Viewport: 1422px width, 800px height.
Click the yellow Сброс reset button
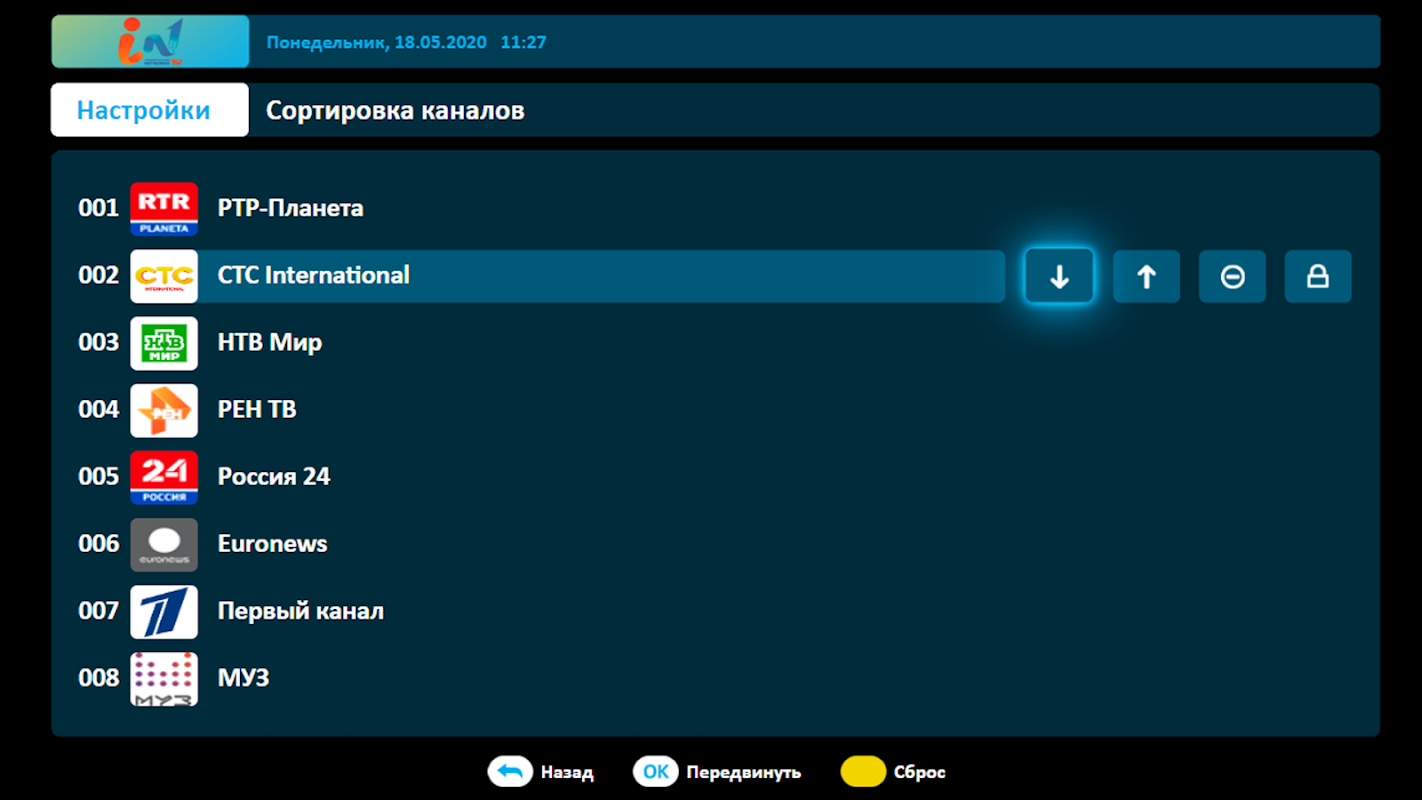click(893, 772)
